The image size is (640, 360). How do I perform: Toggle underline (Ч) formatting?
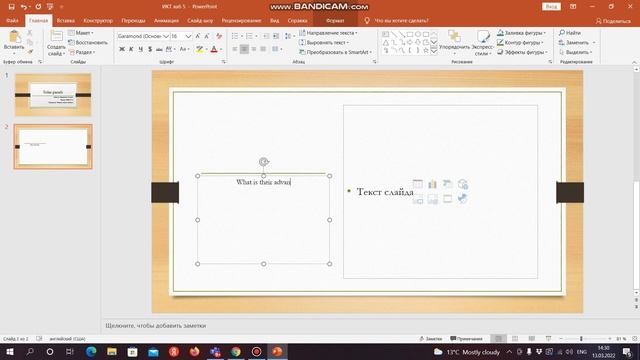[x=140, y=49]
